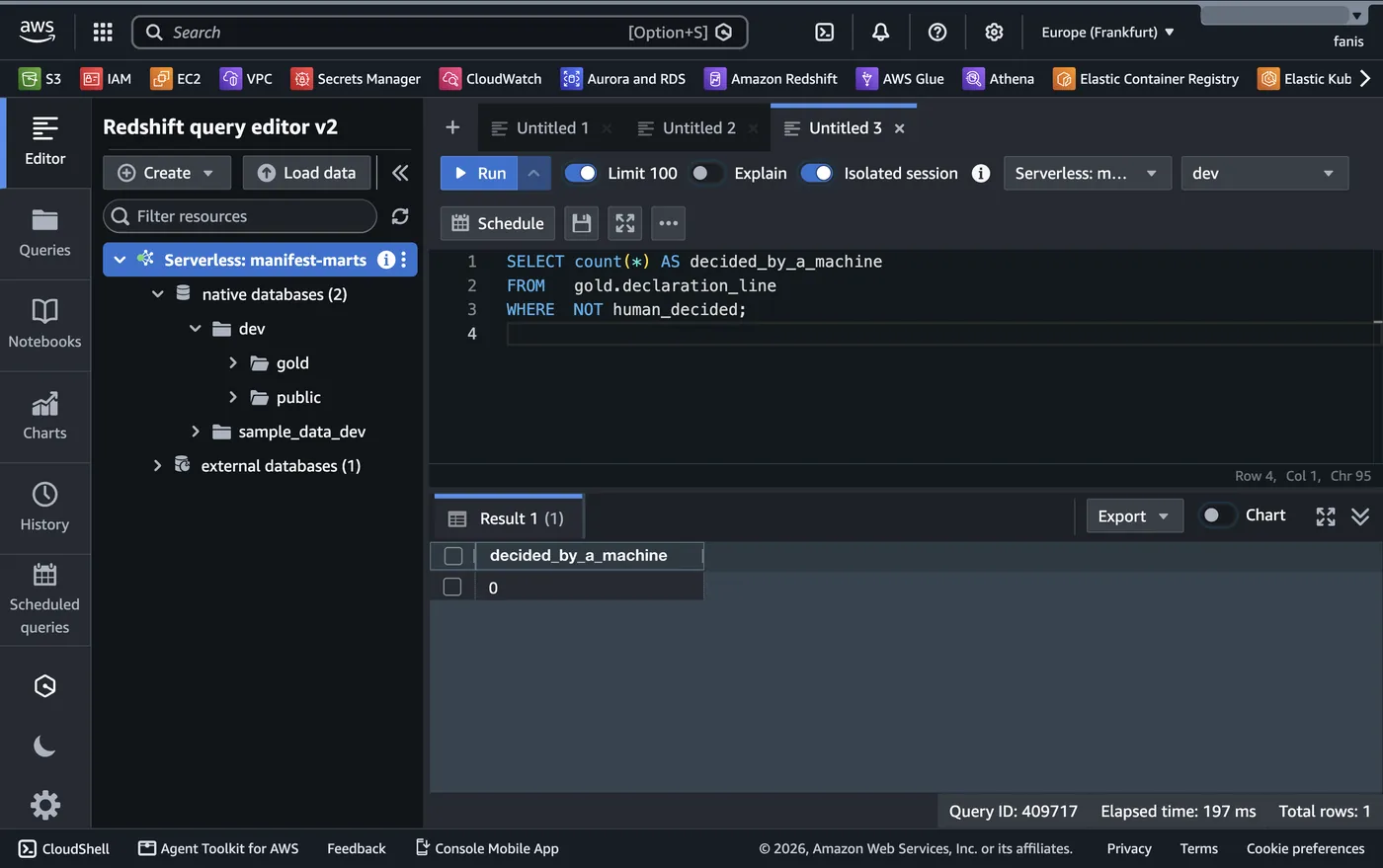This screenshot has height=868, width=1383.
Task: Open the Editor view in the sidebar
Action: [44, 141]
